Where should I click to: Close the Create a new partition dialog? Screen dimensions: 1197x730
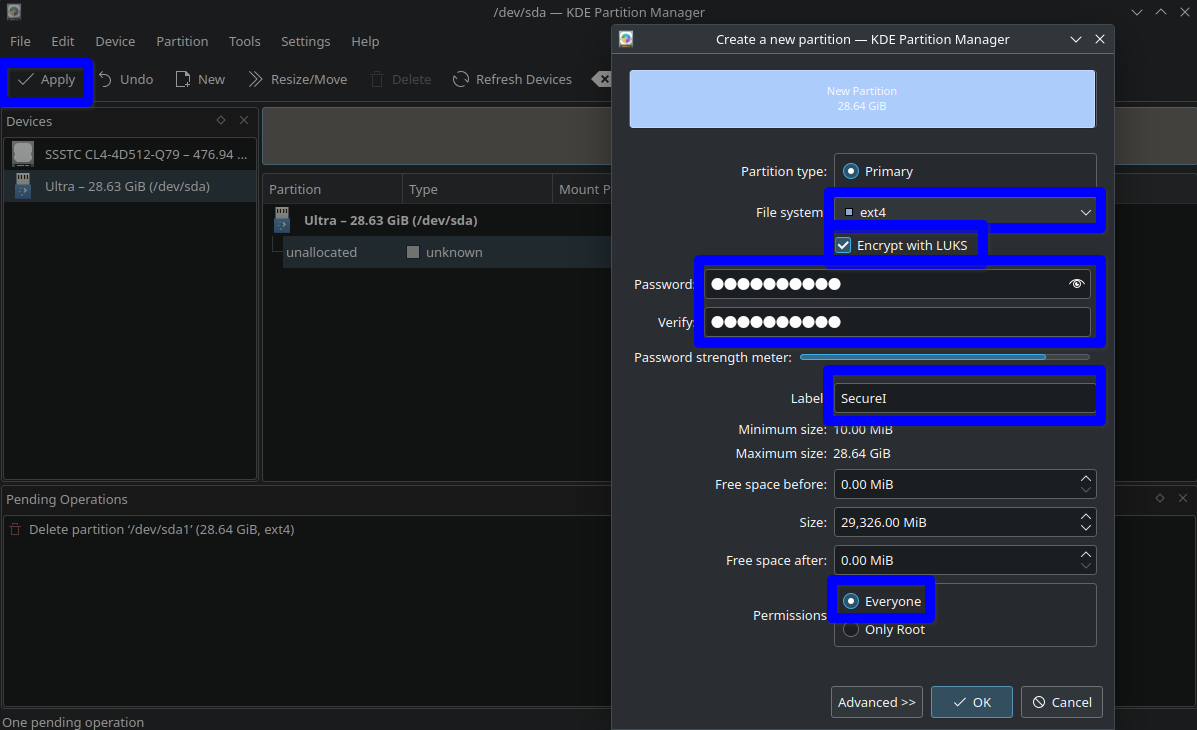click(x=1100, y=39)
